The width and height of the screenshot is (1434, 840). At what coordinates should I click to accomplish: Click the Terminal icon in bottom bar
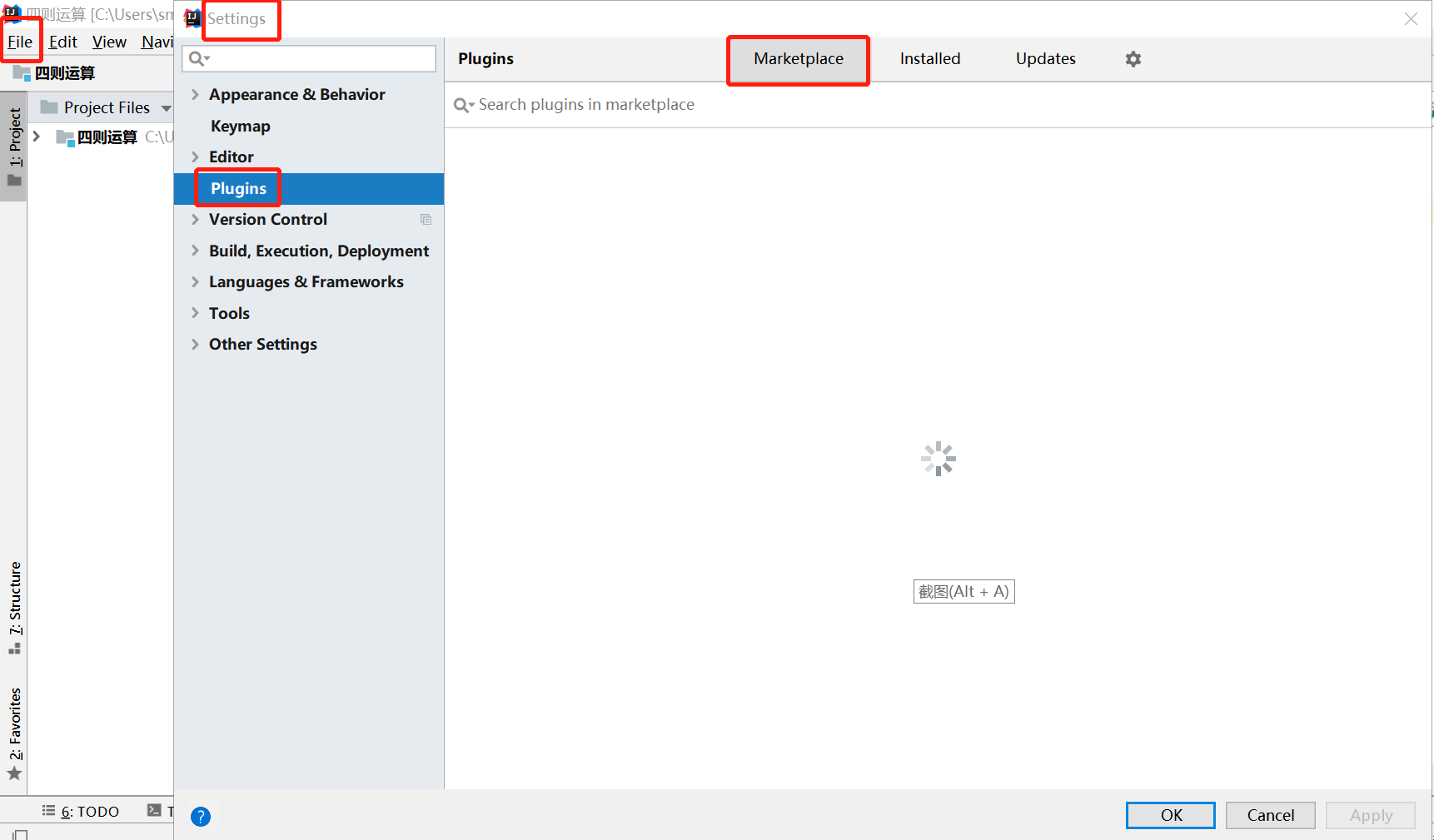click(x=154, y=810)
